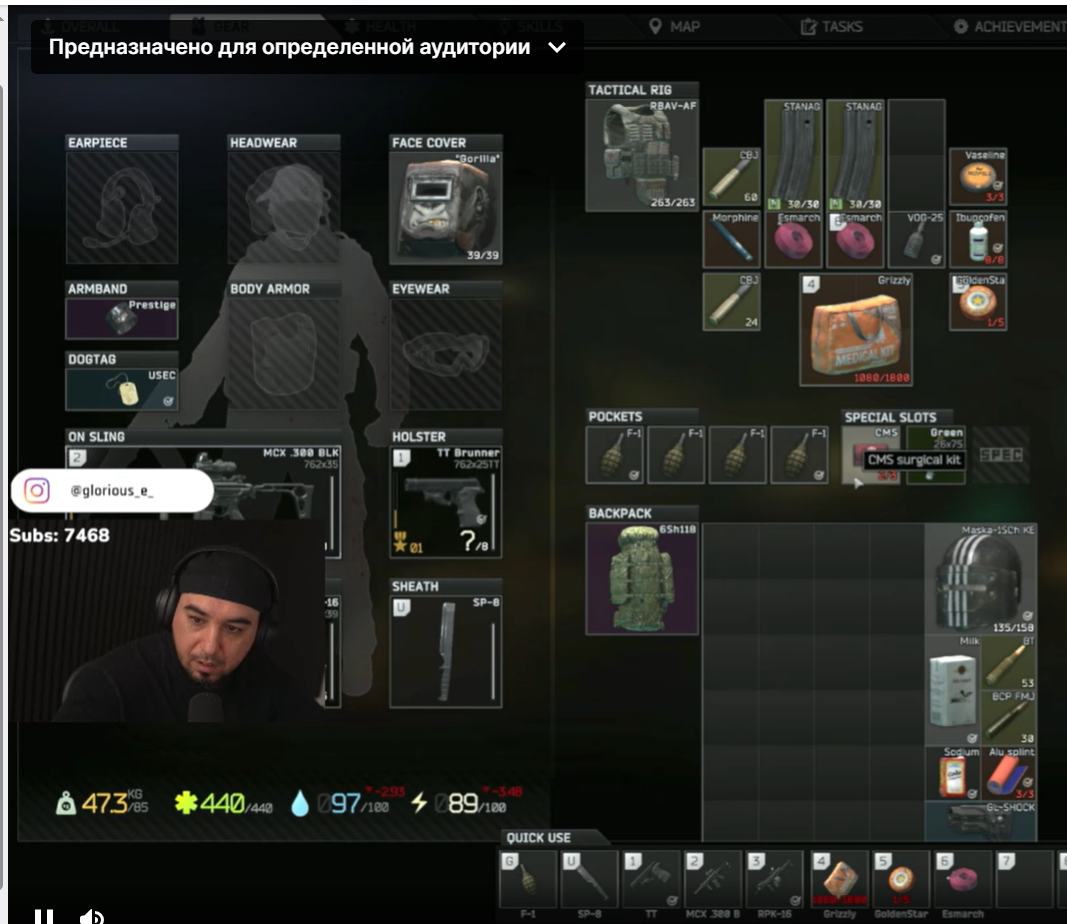
Task: Select the Sodium pack in backpack
Action: [x=953, y=773]
